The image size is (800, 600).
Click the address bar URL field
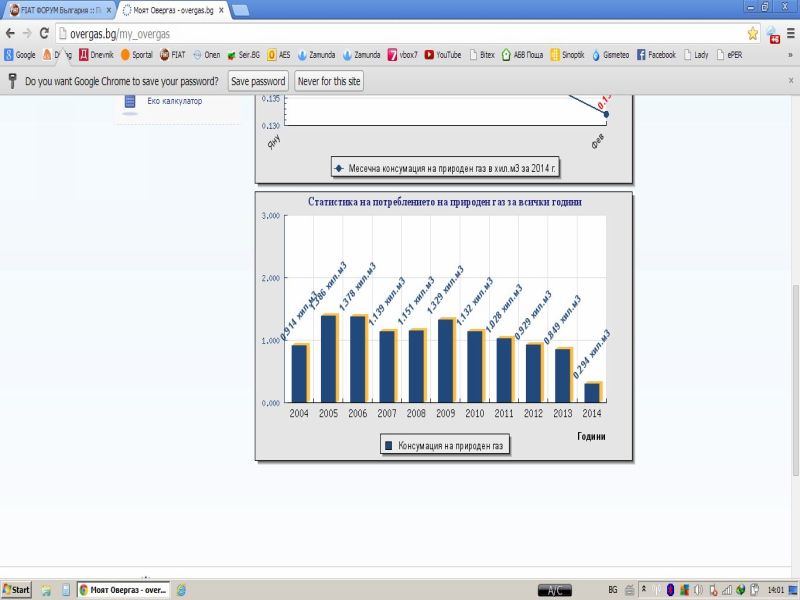pyautogui.click(x=400, y=33)
